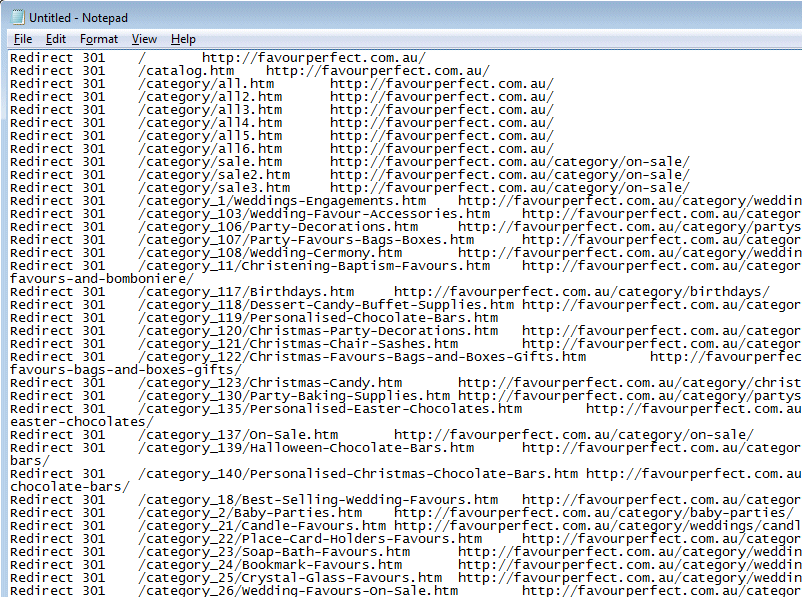Click Party-Baking-Supplies.htm path text
This screenshot has width=802, height=597.
pos(350,396)
